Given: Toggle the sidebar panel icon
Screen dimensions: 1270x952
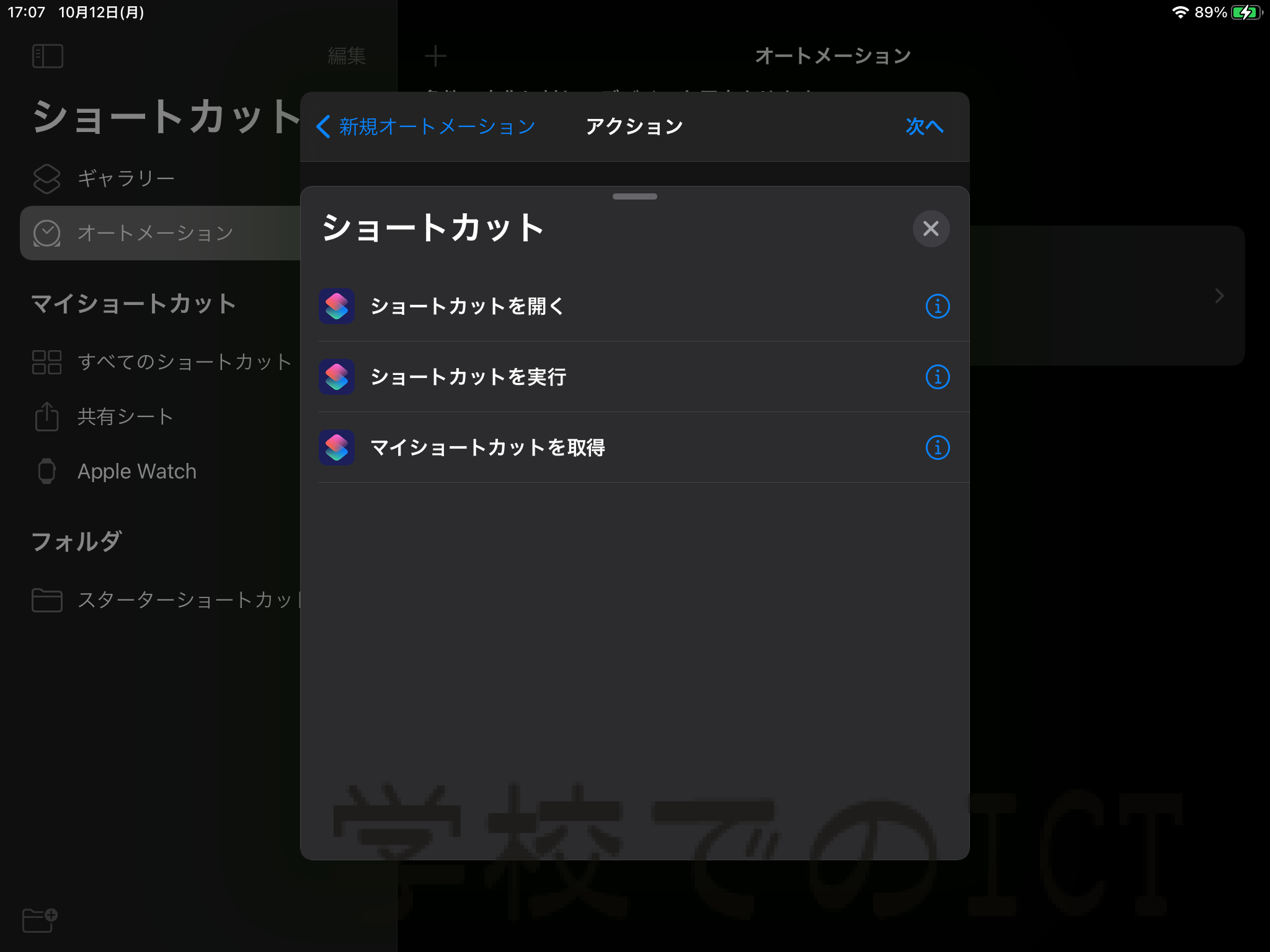Looking at the screenshot, I should [48, 56].
